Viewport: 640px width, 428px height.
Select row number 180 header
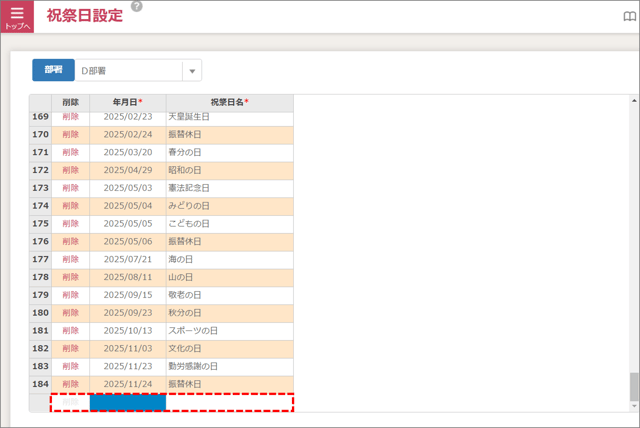[40, 312]
